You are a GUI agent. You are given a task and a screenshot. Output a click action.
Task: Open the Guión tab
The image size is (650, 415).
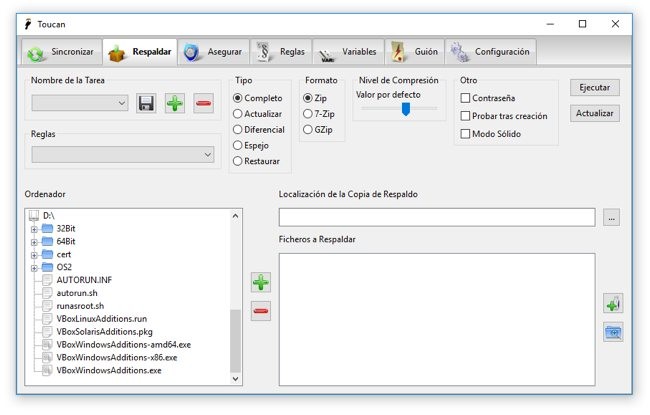point(415,52)
